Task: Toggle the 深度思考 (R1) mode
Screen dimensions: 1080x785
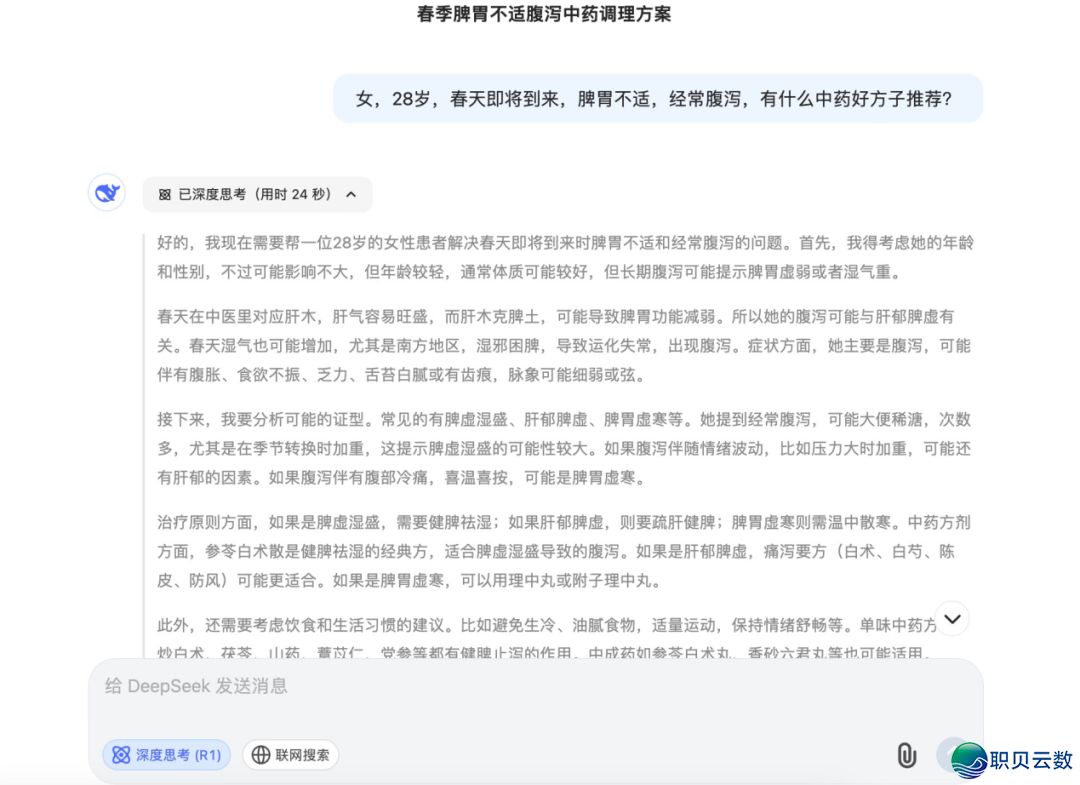Action: (167, 755)
